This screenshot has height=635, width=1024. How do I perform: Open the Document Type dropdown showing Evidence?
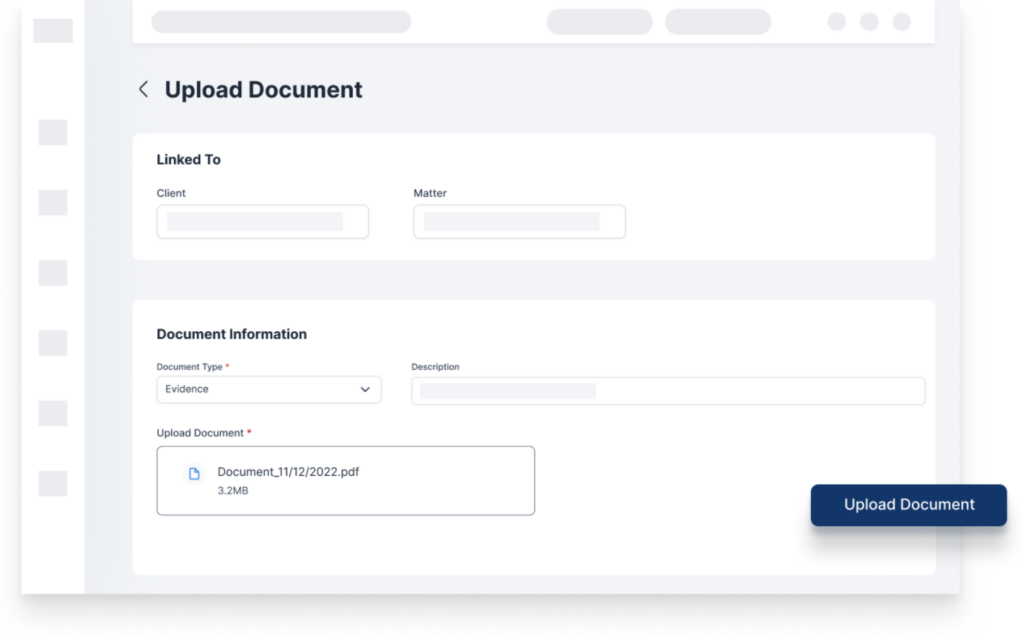tap(268, 390)
